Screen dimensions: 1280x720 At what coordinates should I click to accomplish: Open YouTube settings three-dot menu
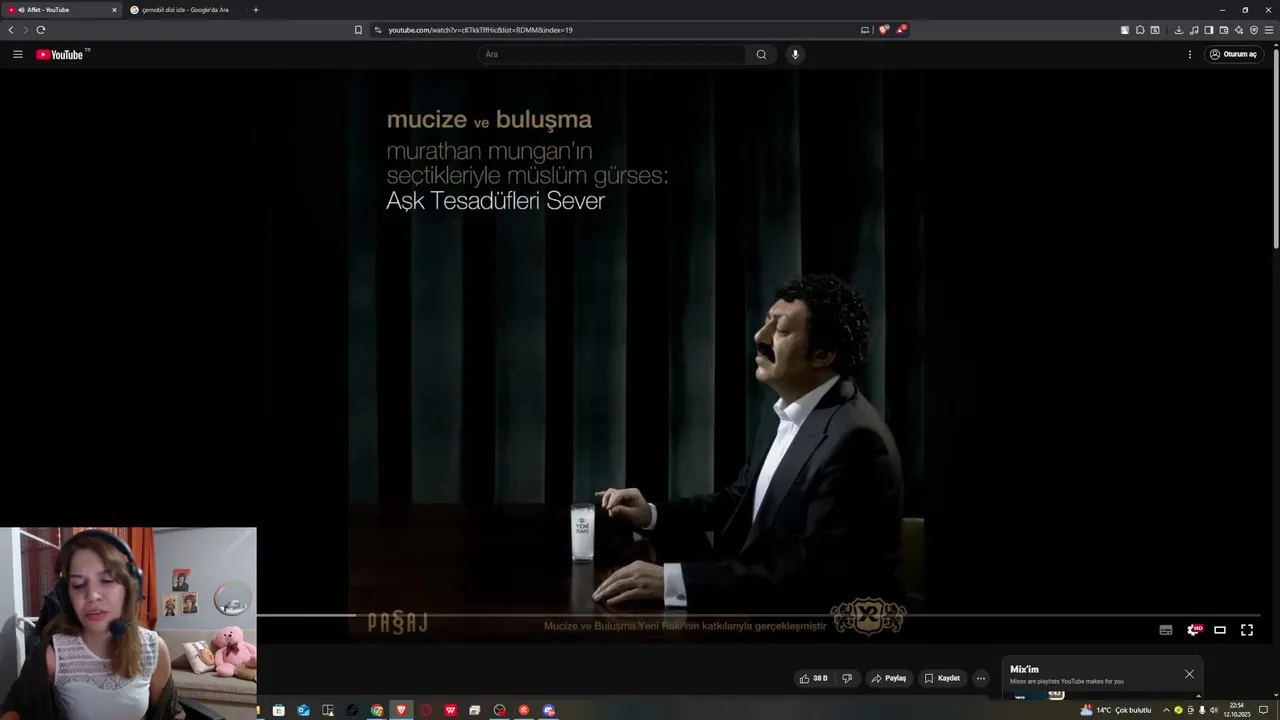pos(1190,54)
